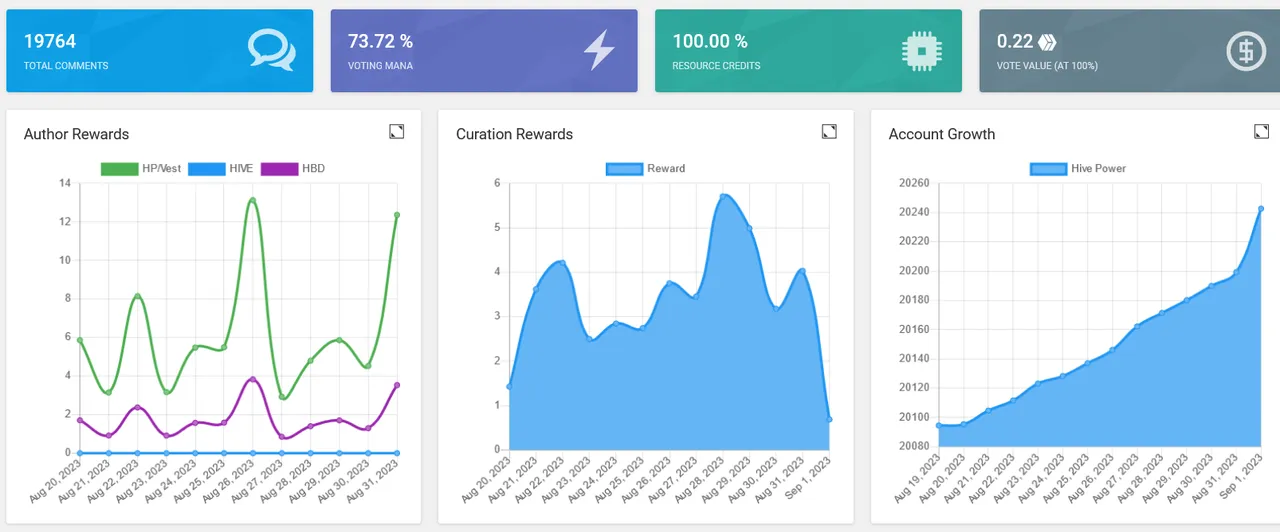The image size is (1280, 532).
Task: Click the Hive logo next to 0.22
Action: click(1047, 42)
